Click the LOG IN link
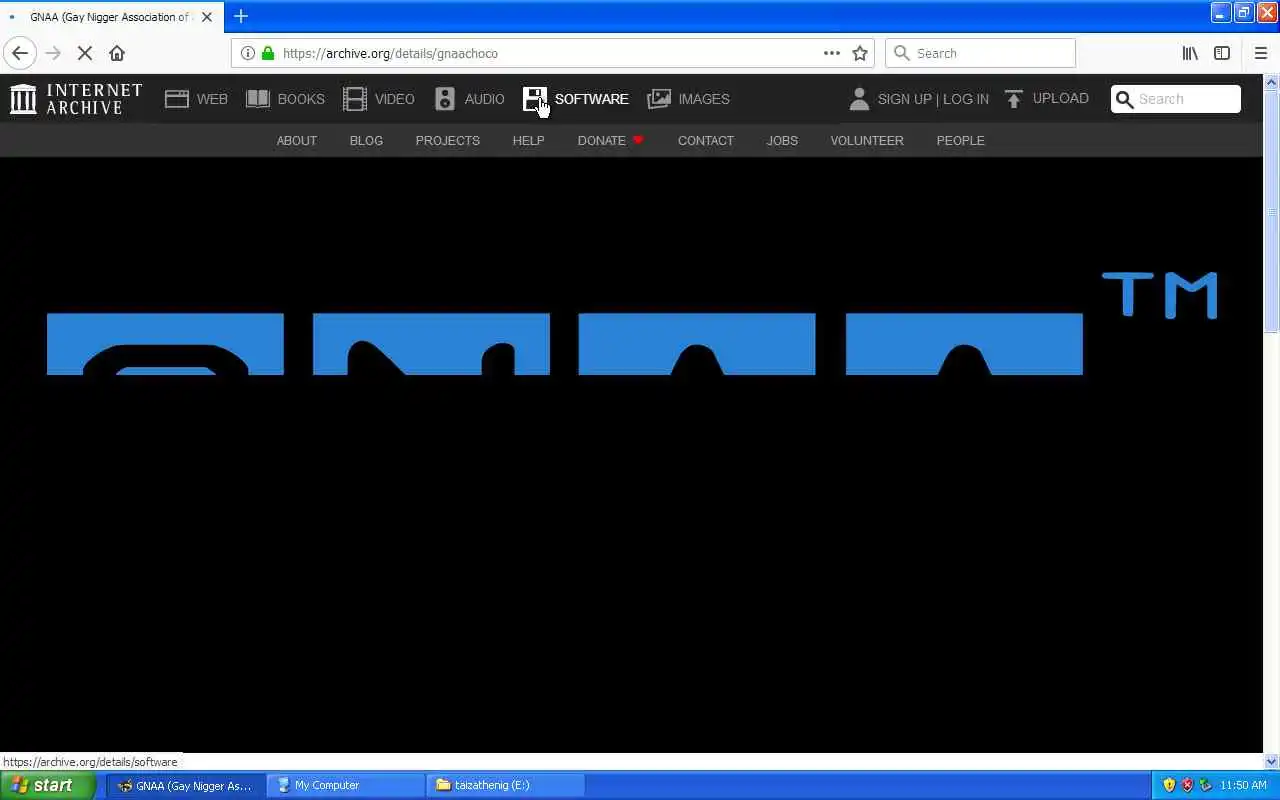 966,99
